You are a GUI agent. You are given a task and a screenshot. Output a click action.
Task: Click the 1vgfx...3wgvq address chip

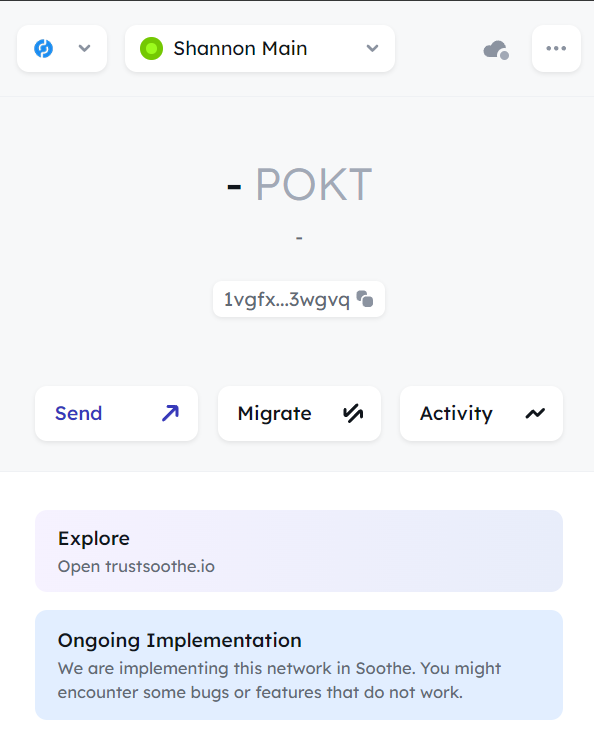299,299
